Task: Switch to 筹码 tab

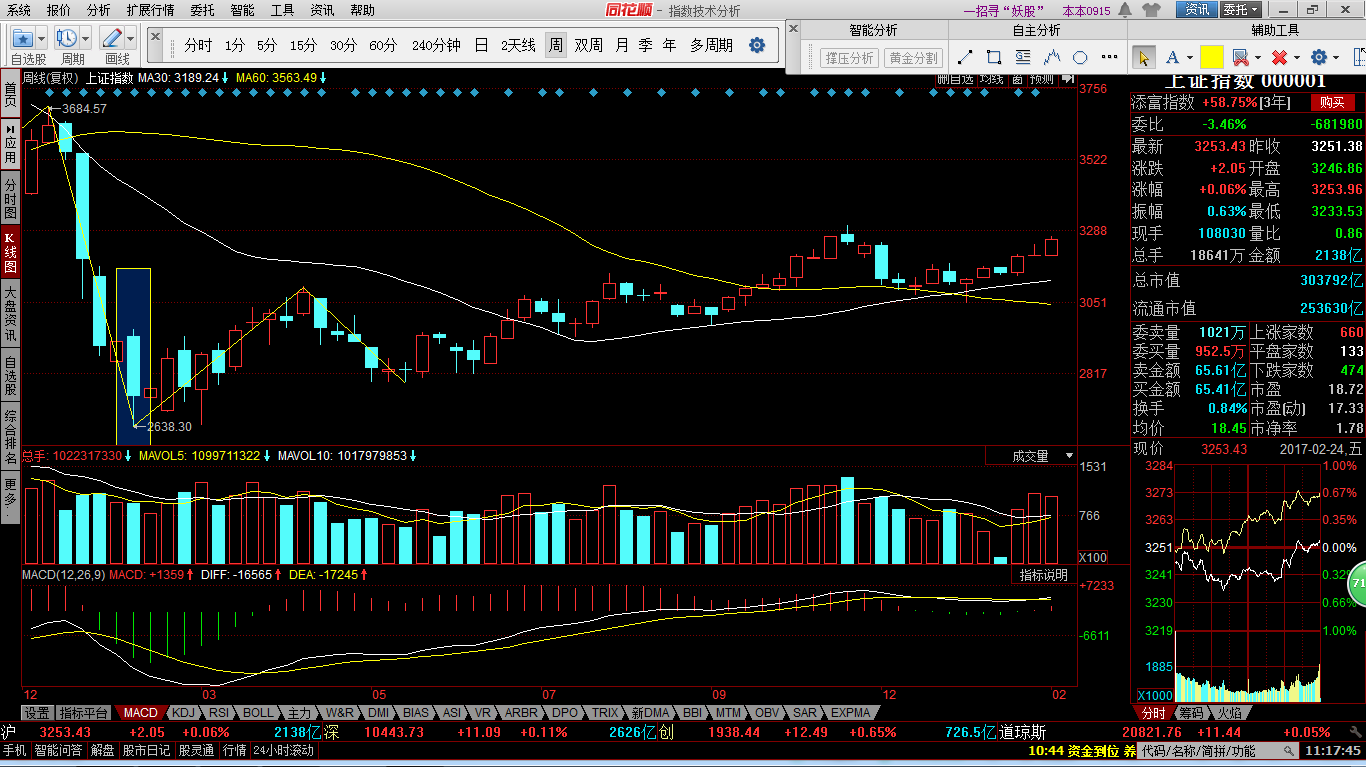Action: point(1190,713)
